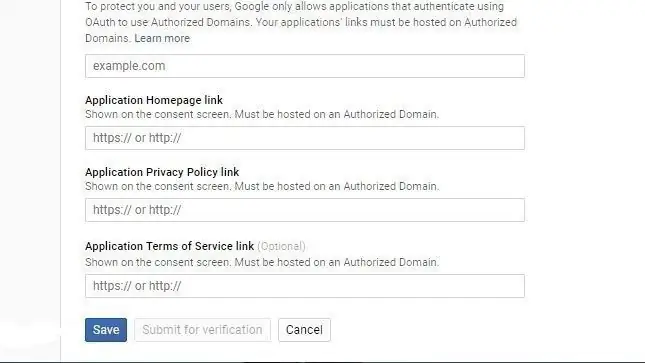The image size is (645, 363).
Task: Click the (Optional) text next to Terms of Service
Action: pos(281,246)
